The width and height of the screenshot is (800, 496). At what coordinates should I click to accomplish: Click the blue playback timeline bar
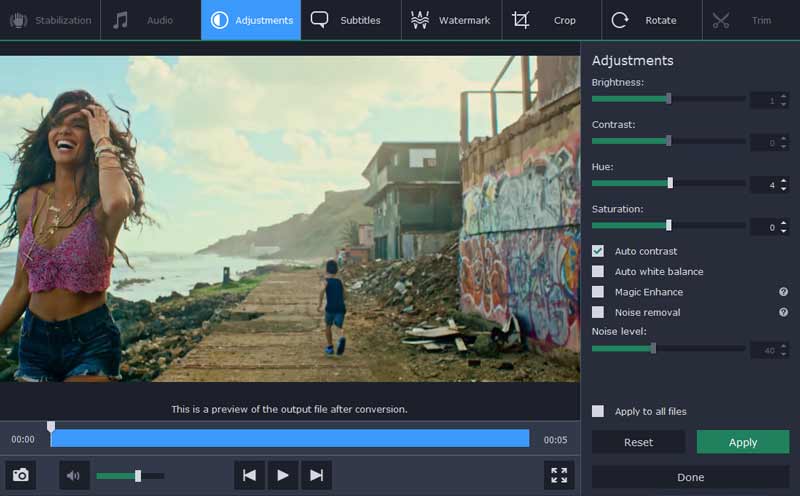(290, 438)
